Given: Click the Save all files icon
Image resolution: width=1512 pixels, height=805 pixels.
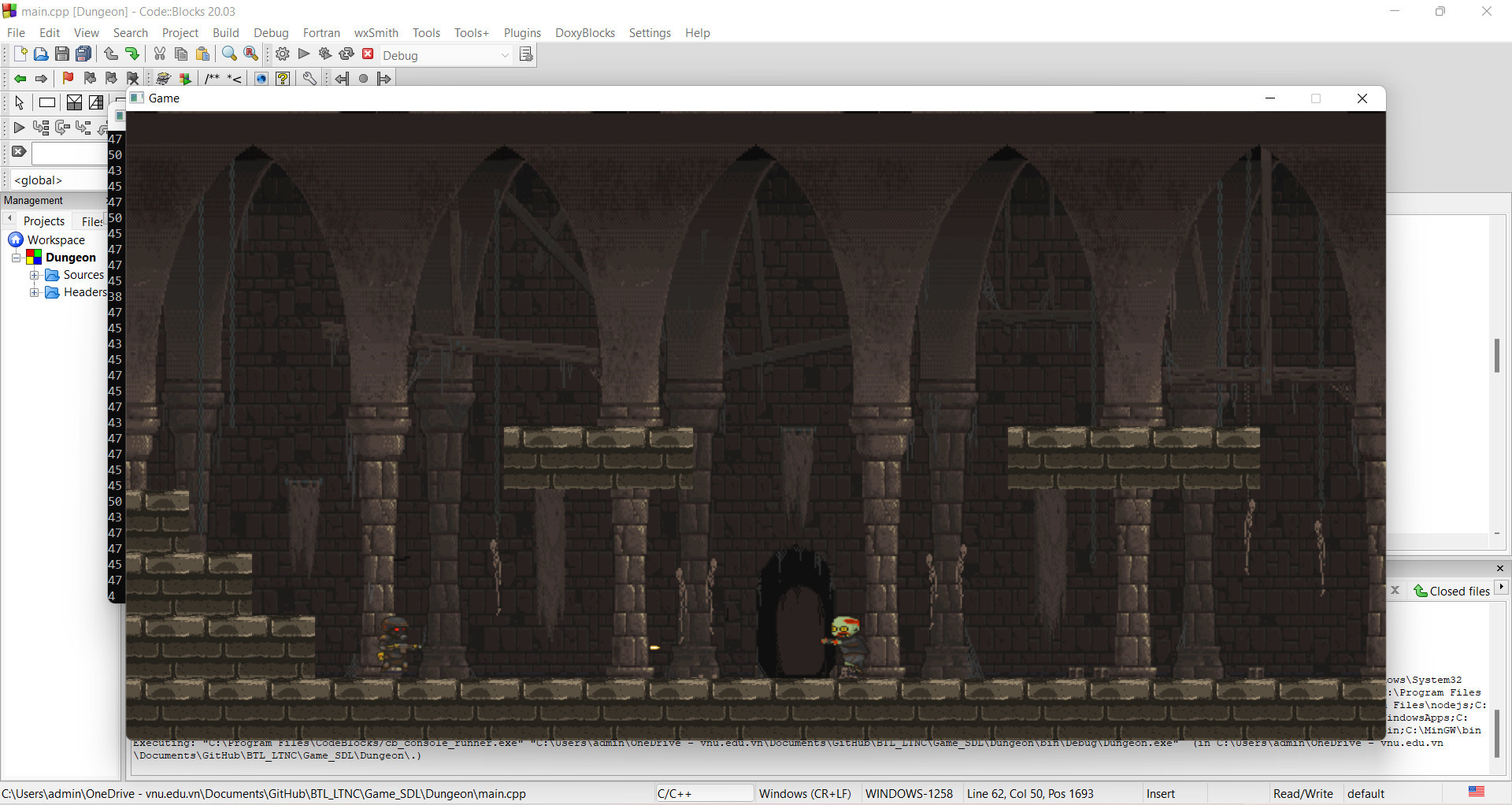Looking at the screenshot, I should click(83, 54).
